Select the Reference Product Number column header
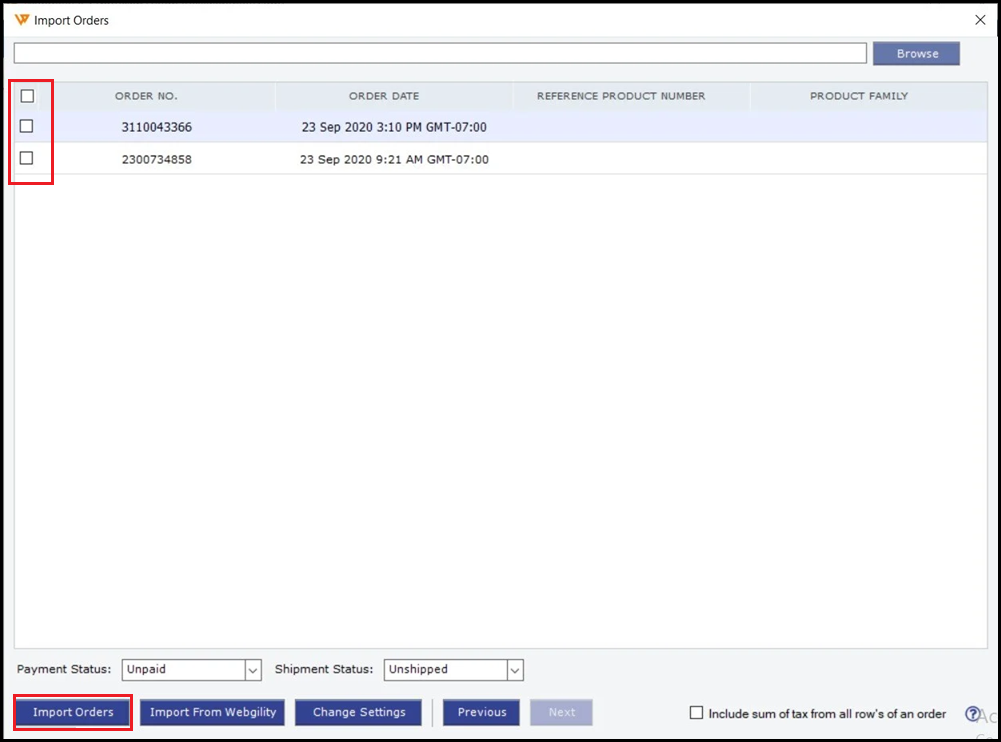This screenshot has height=742, width=1001. pos(621,96)
